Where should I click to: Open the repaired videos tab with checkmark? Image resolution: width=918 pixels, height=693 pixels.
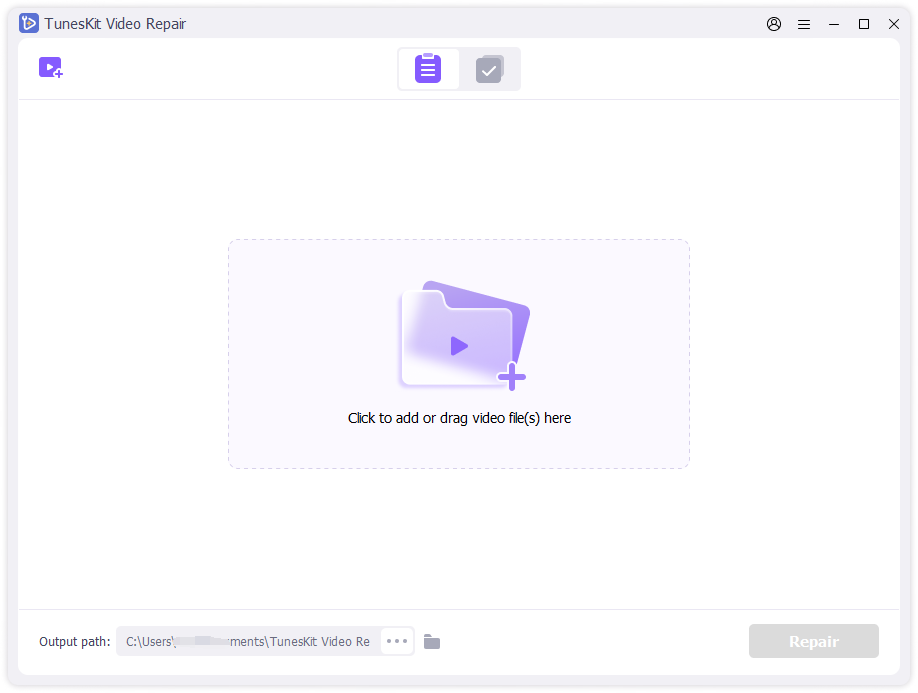(x=489, y=69)
